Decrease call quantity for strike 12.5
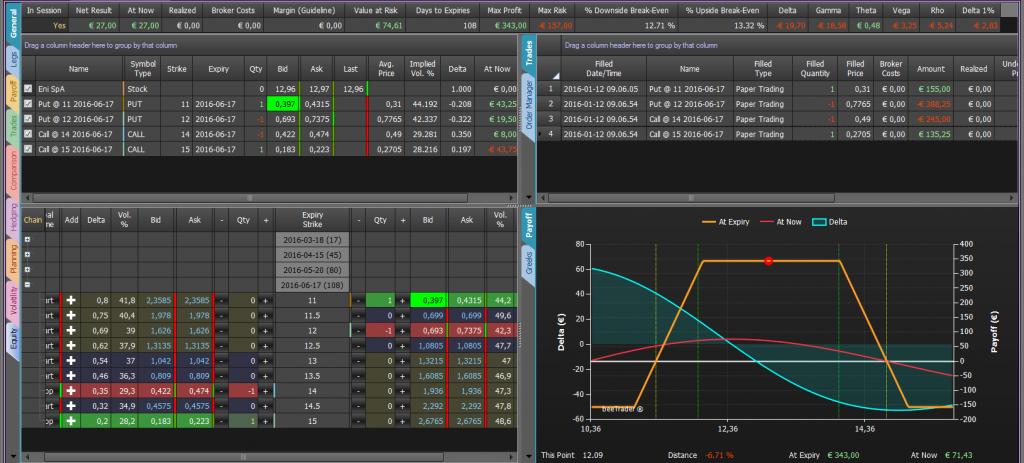1024x463 pixels. pos(222,345)
